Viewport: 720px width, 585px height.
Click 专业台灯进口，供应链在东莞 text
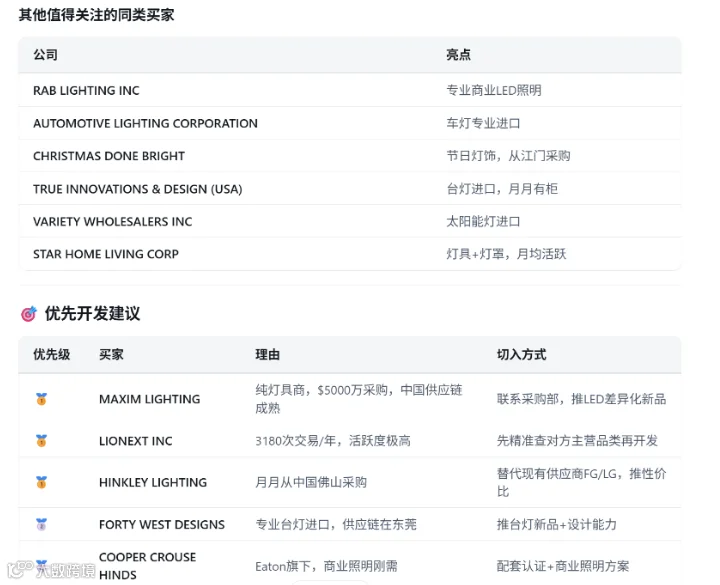point(336,524)
